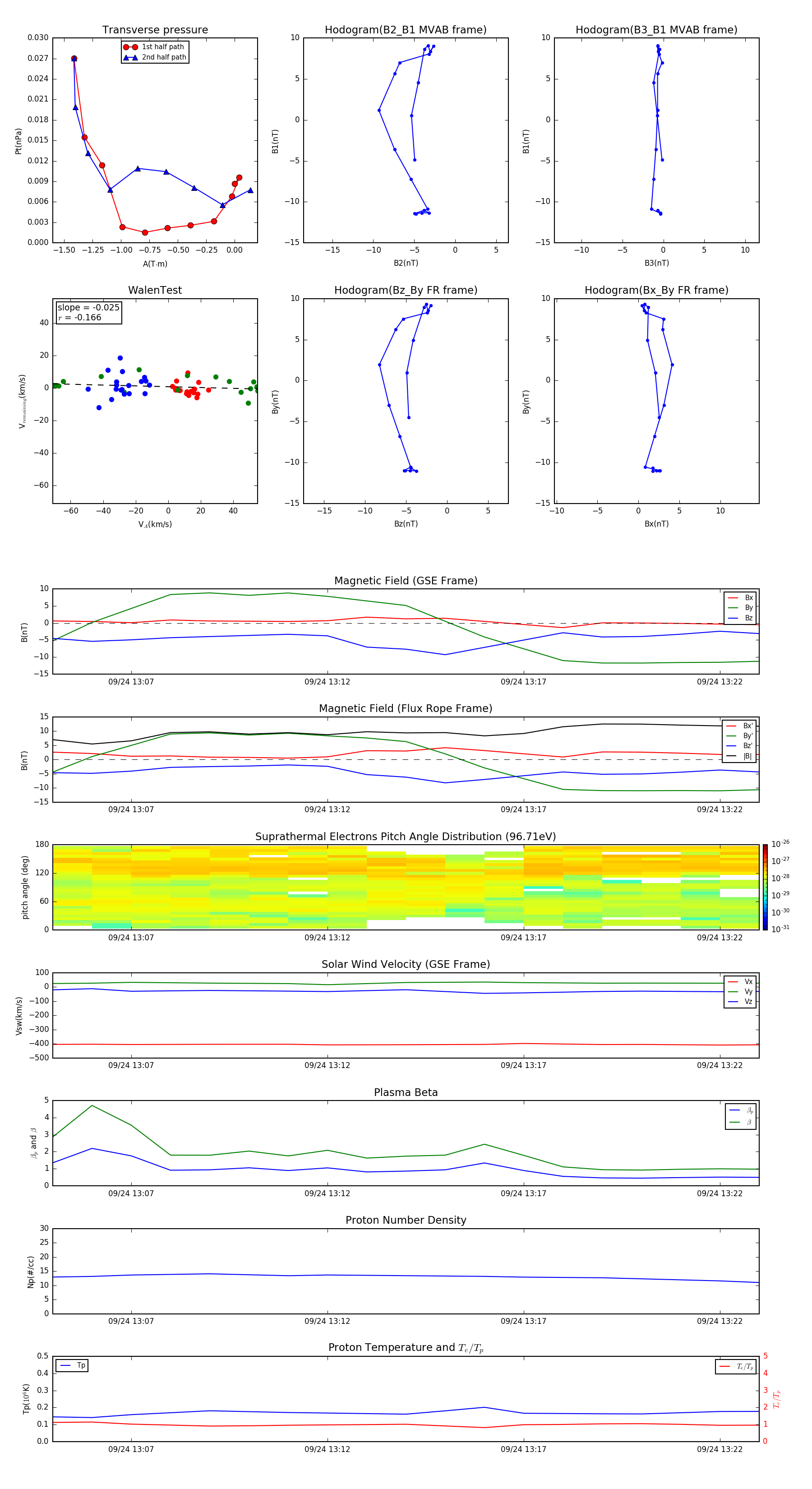
Task: Click the "Plasma Beta" plot title
Action: 406,1093
